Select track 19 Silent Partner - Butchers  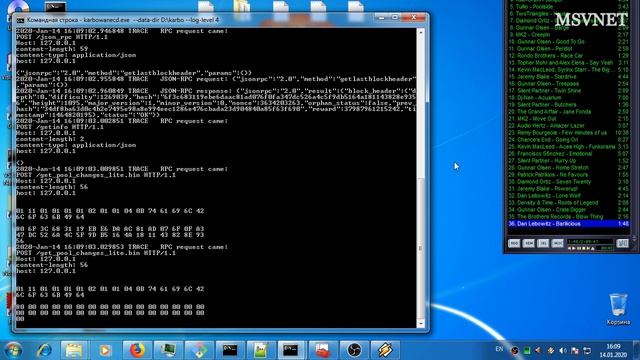pos(569,104)
